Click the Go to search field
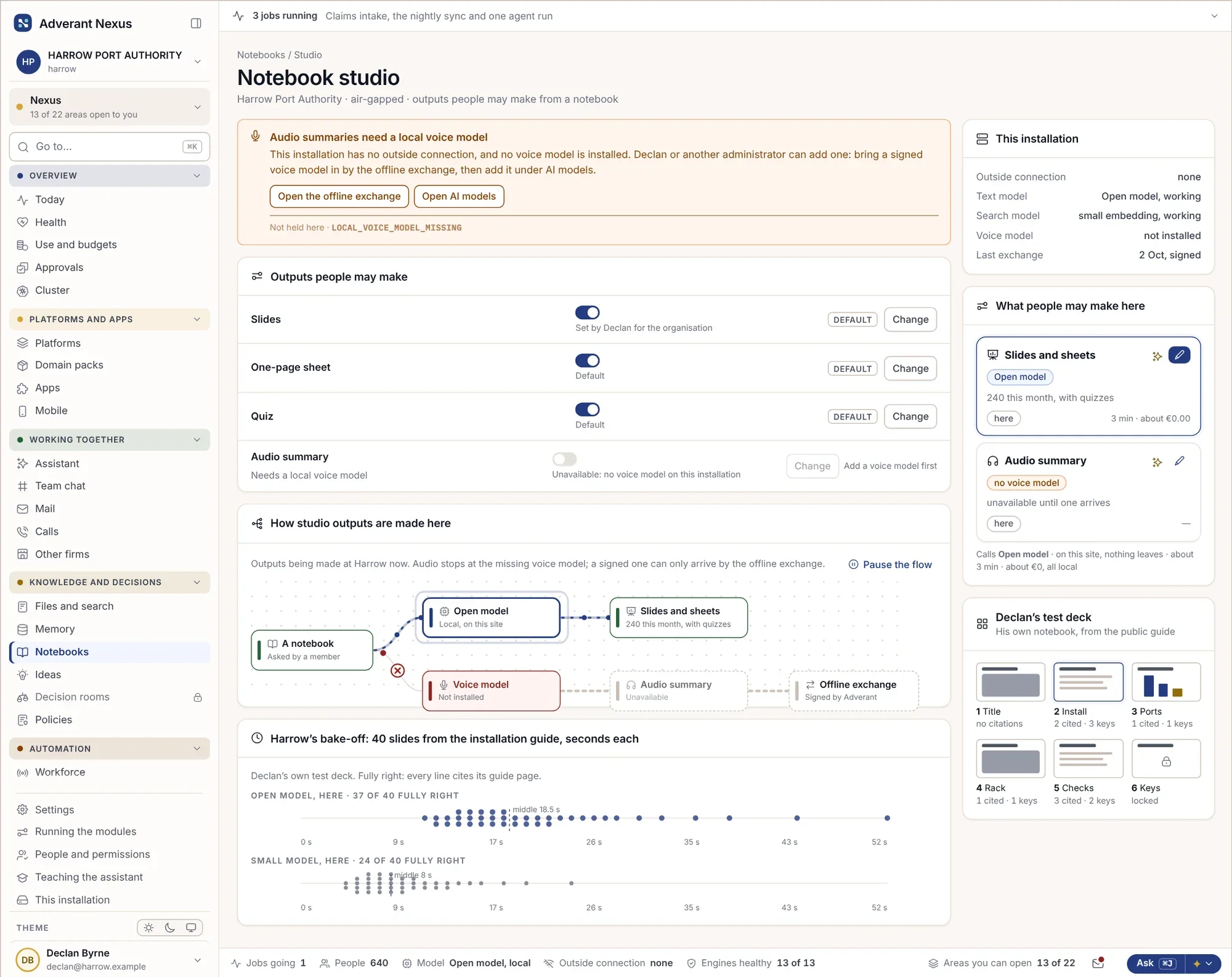The image size is (1232, 977). 110,147
